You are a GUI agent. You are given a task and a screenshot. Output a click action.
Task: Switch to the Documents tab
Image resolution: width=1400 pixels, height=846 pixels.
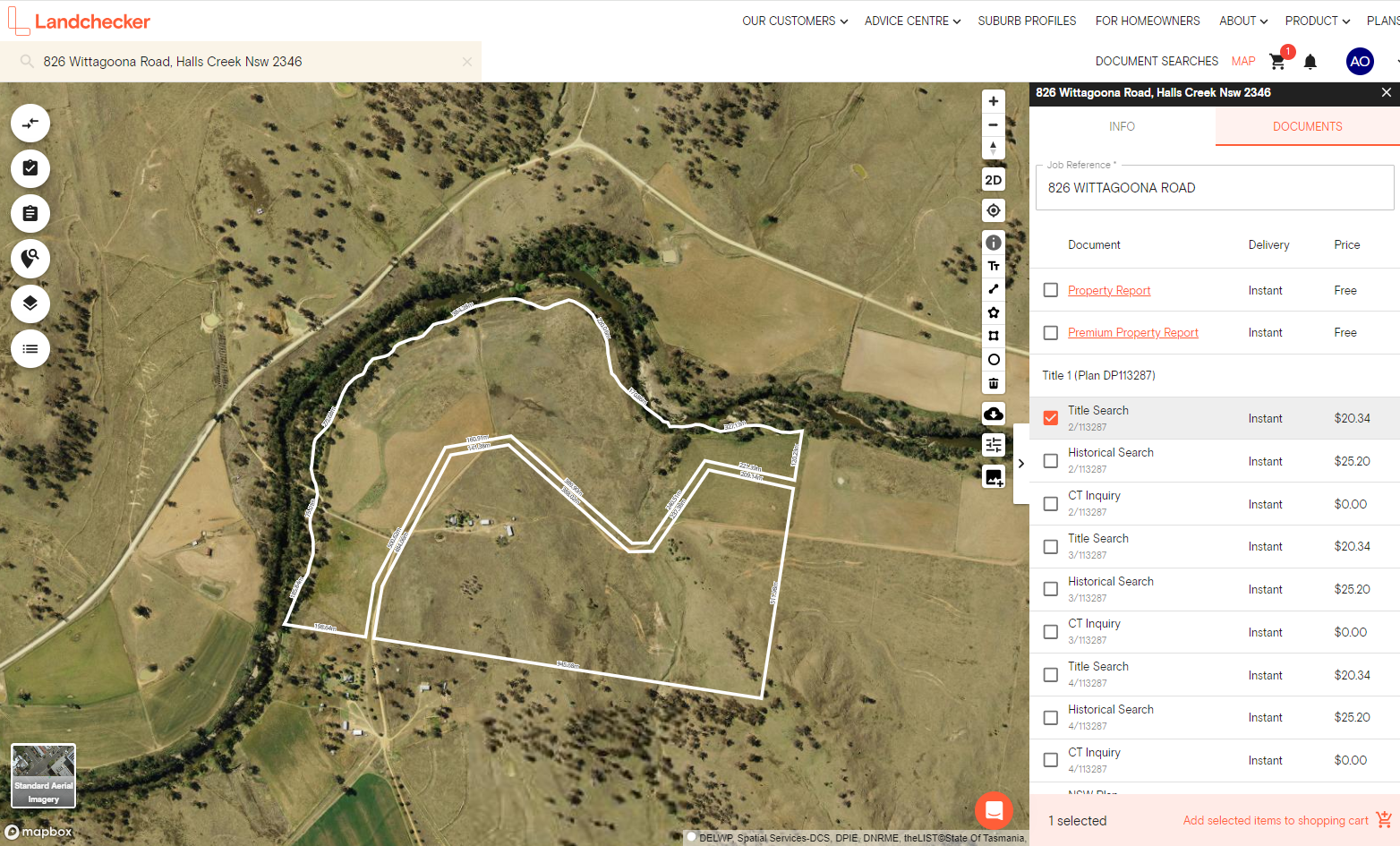tap(1307, 126)
